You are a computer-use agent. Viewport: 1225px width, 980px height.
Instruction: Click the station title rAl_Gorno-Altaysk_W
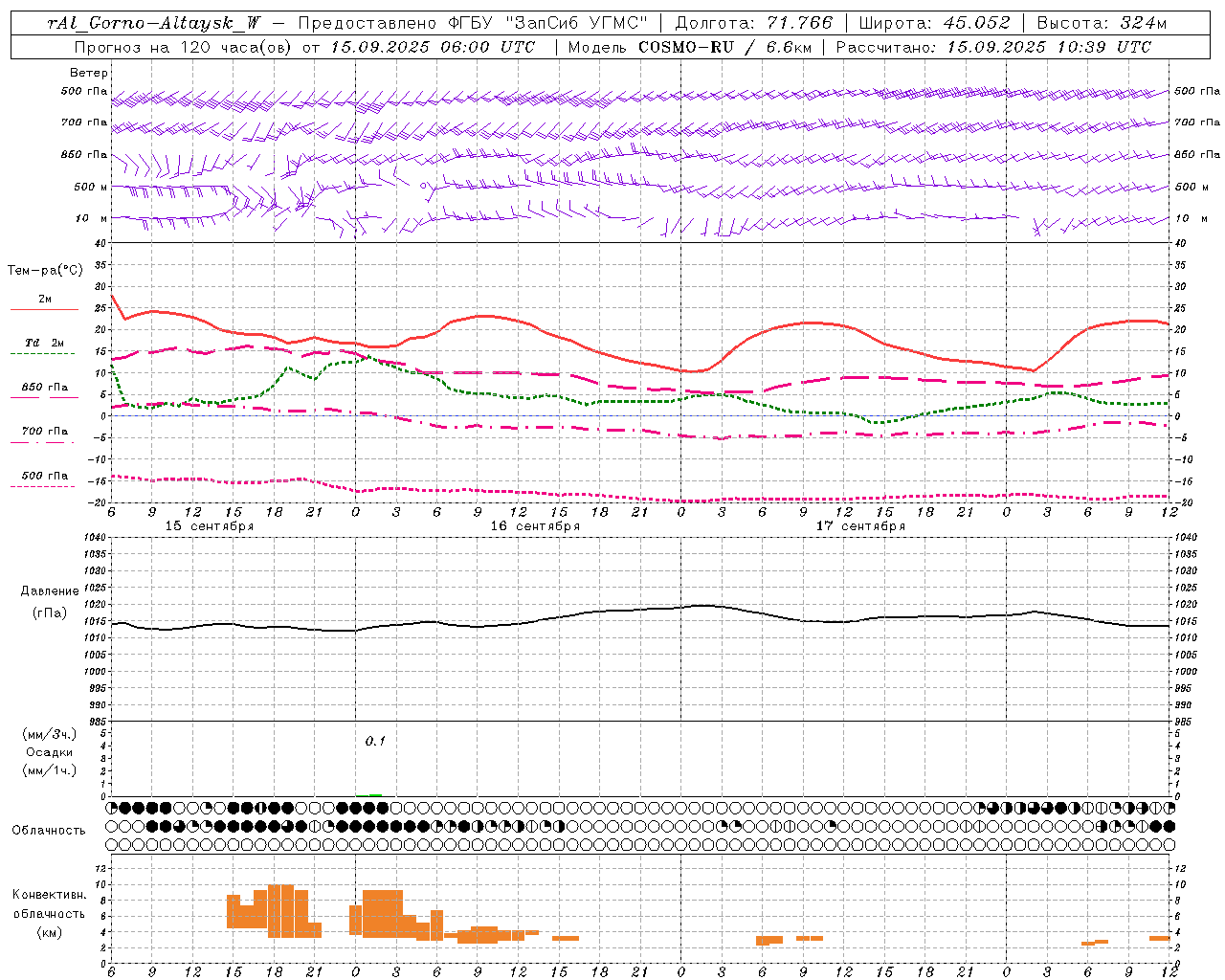154,23
